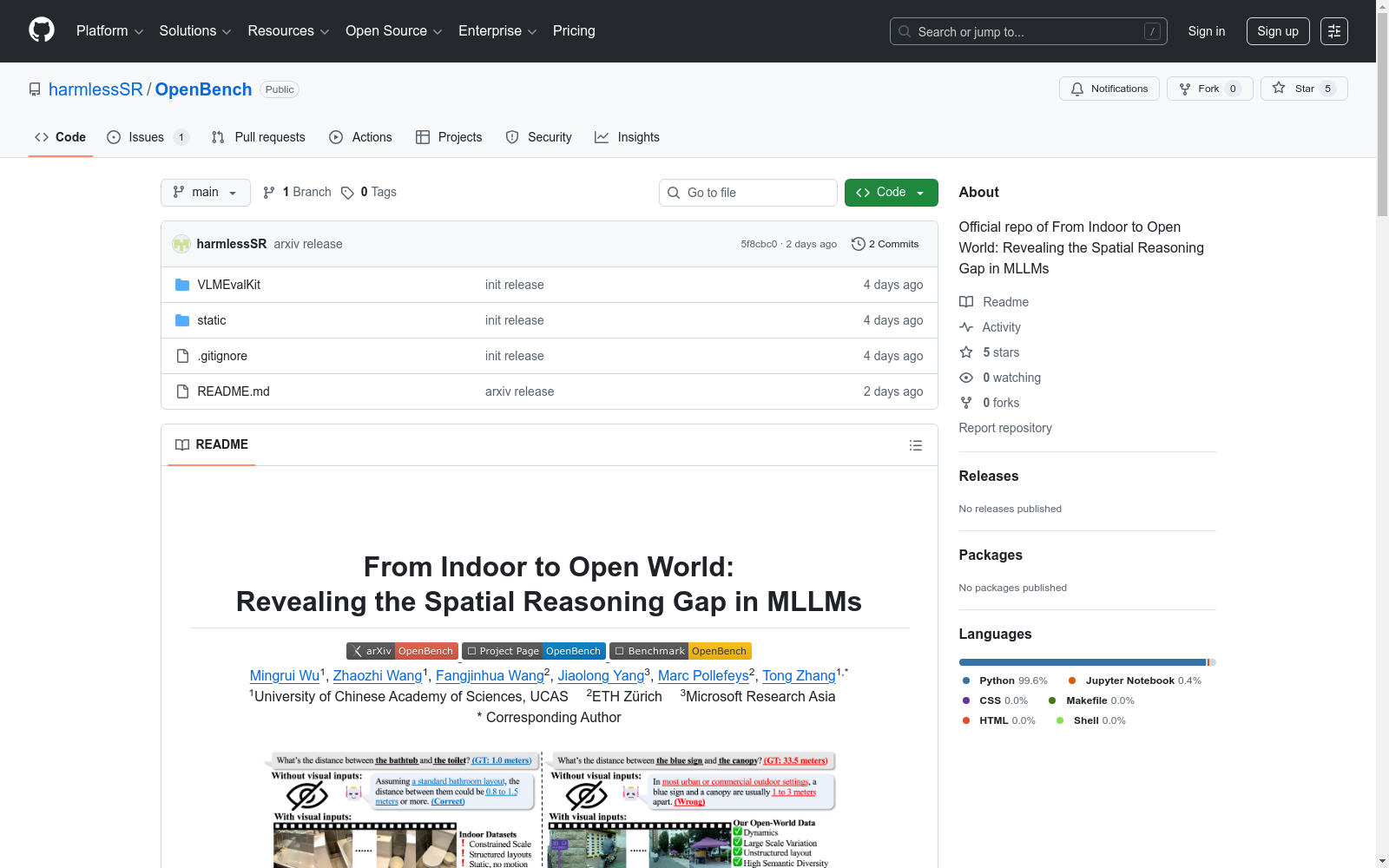Open Marc Pollefeys author link
Viewport: 1389px width, 868px height.
click(x=703, y=676)
